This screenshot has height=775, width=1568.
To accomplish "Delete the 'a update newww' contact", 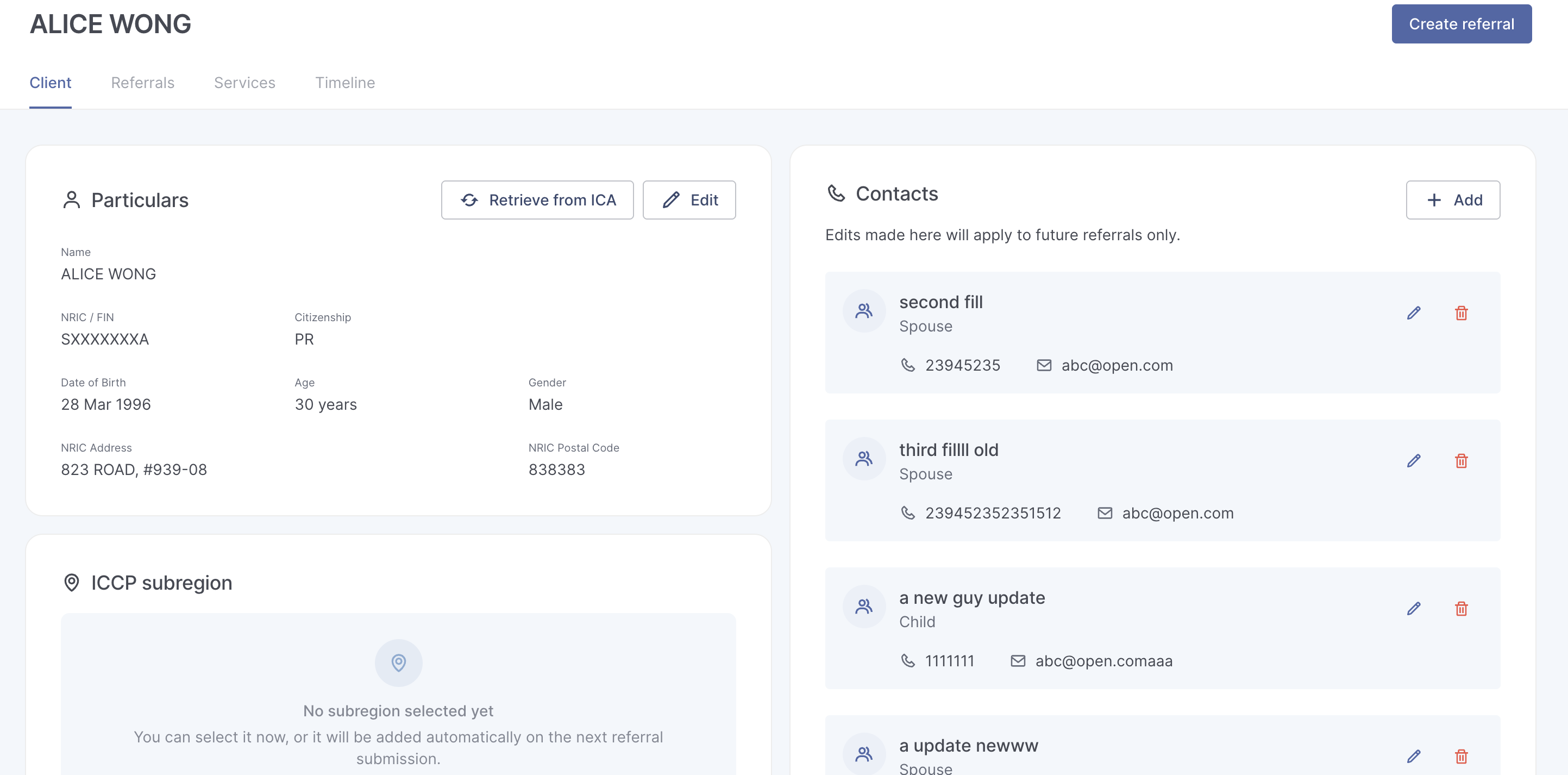I will [x=1461, y=757].
